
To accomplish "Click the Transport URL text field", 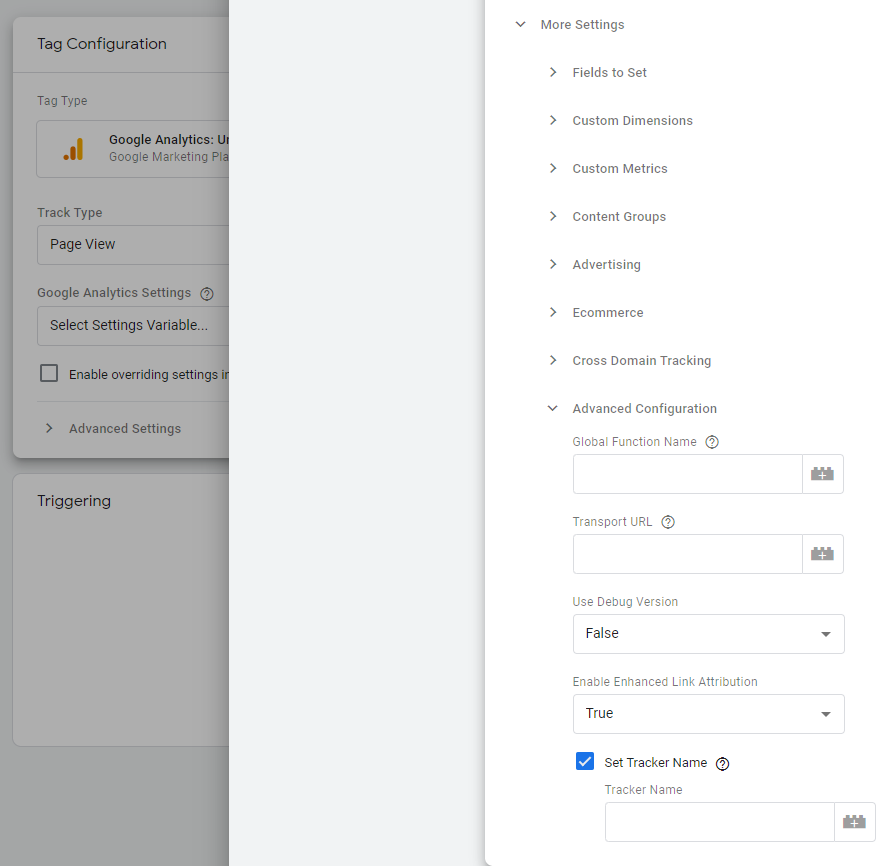I will click(687, 554).
